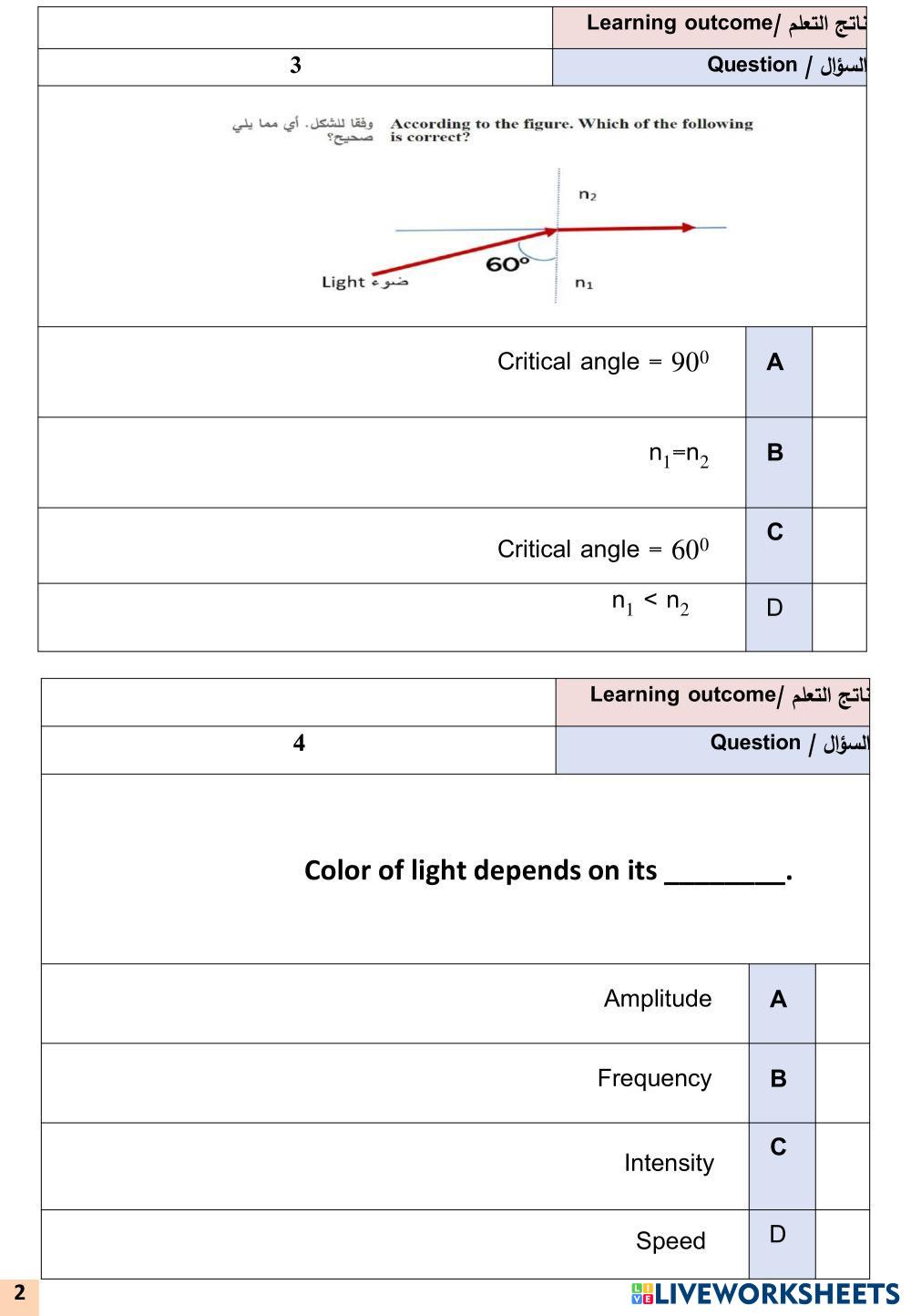Click the red light ray refraction diagram

coord(537,237)
